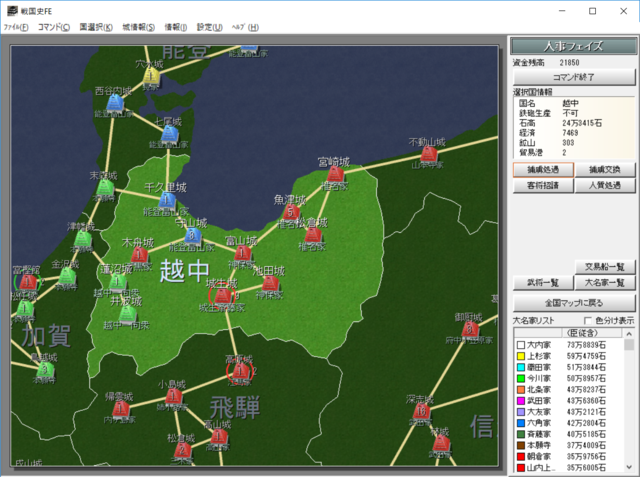Click the 越中 province label on map

pyautogui.click(x=184, y=272)
